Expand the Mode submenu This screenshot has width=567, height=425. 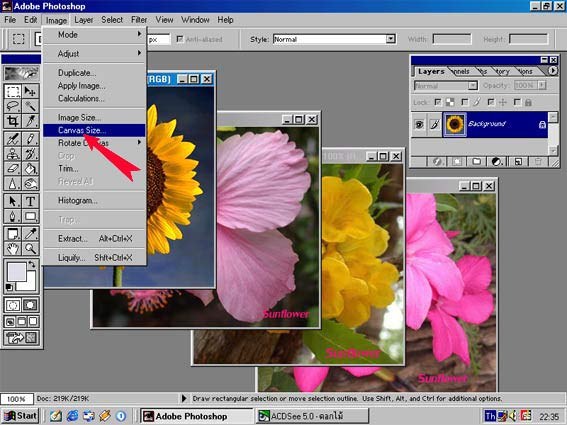coord(94,35)
